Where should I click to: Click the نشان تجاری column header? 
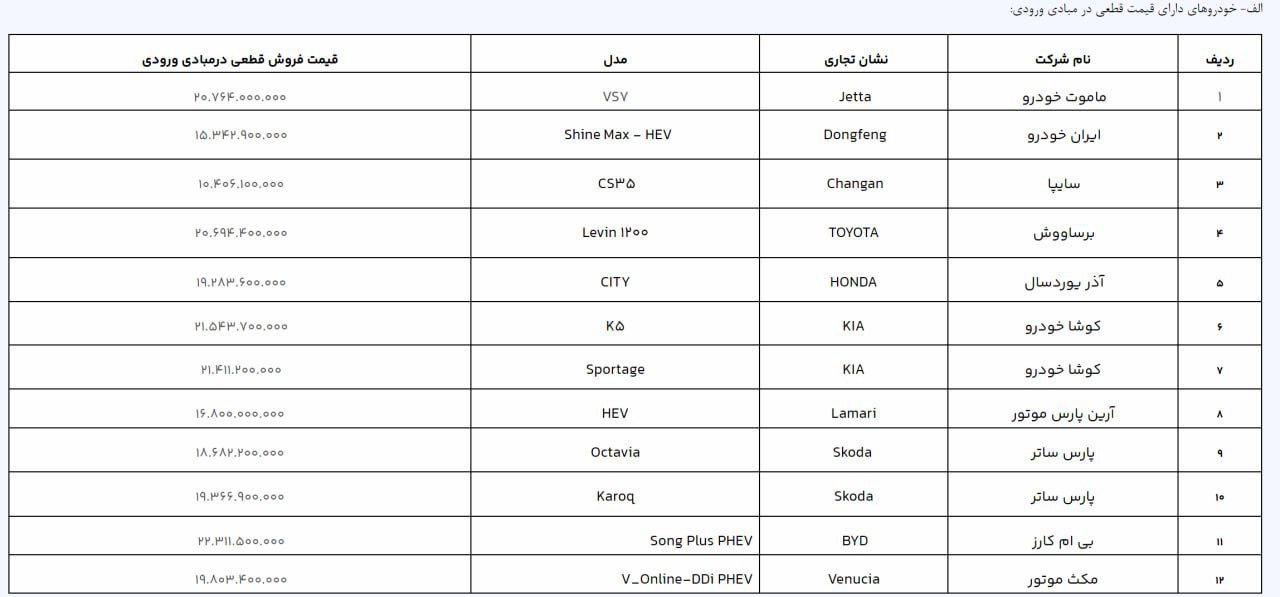click(x=854, y=59)
